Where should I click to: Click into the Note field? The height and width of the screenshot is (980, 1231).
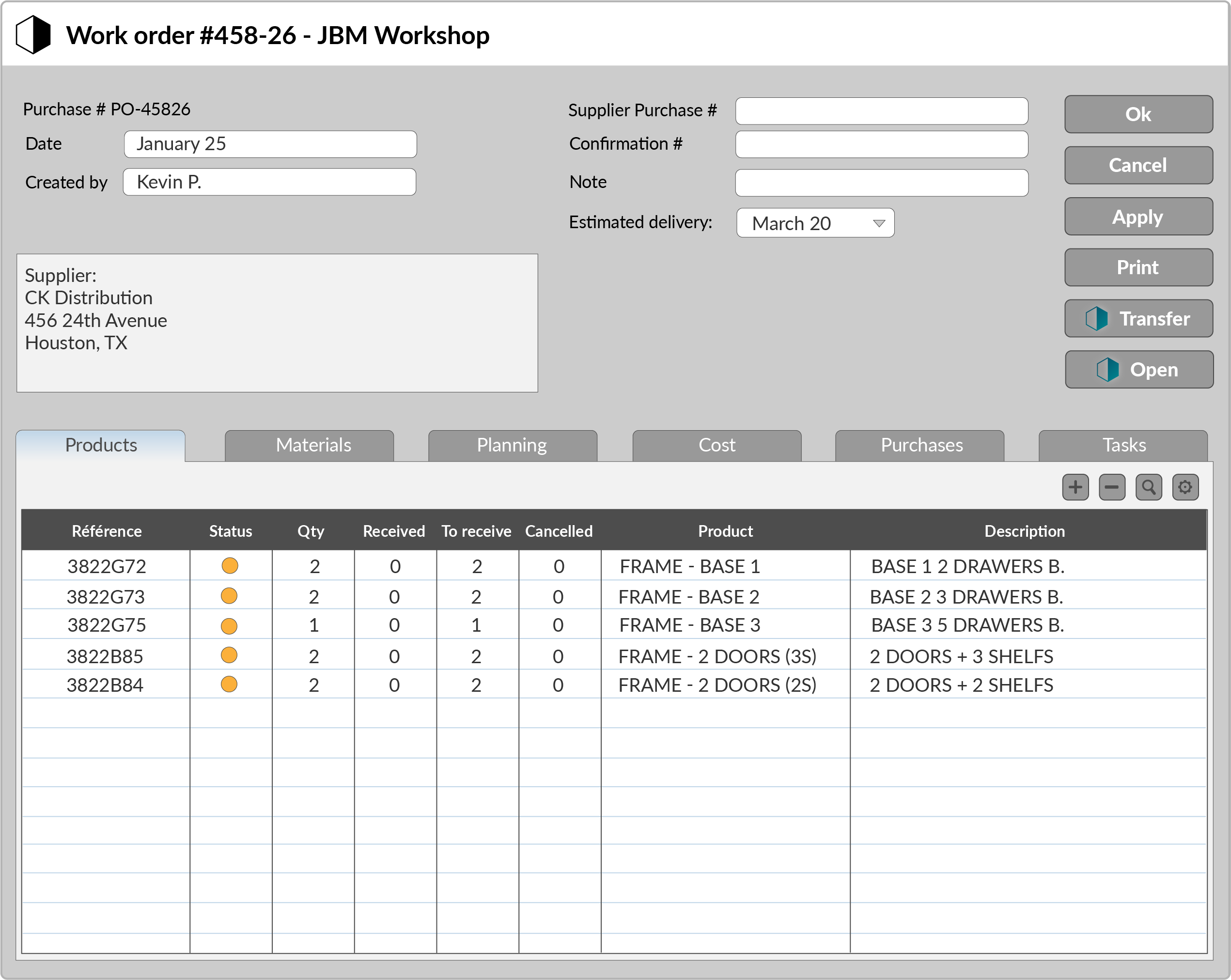tap(882, 183)
